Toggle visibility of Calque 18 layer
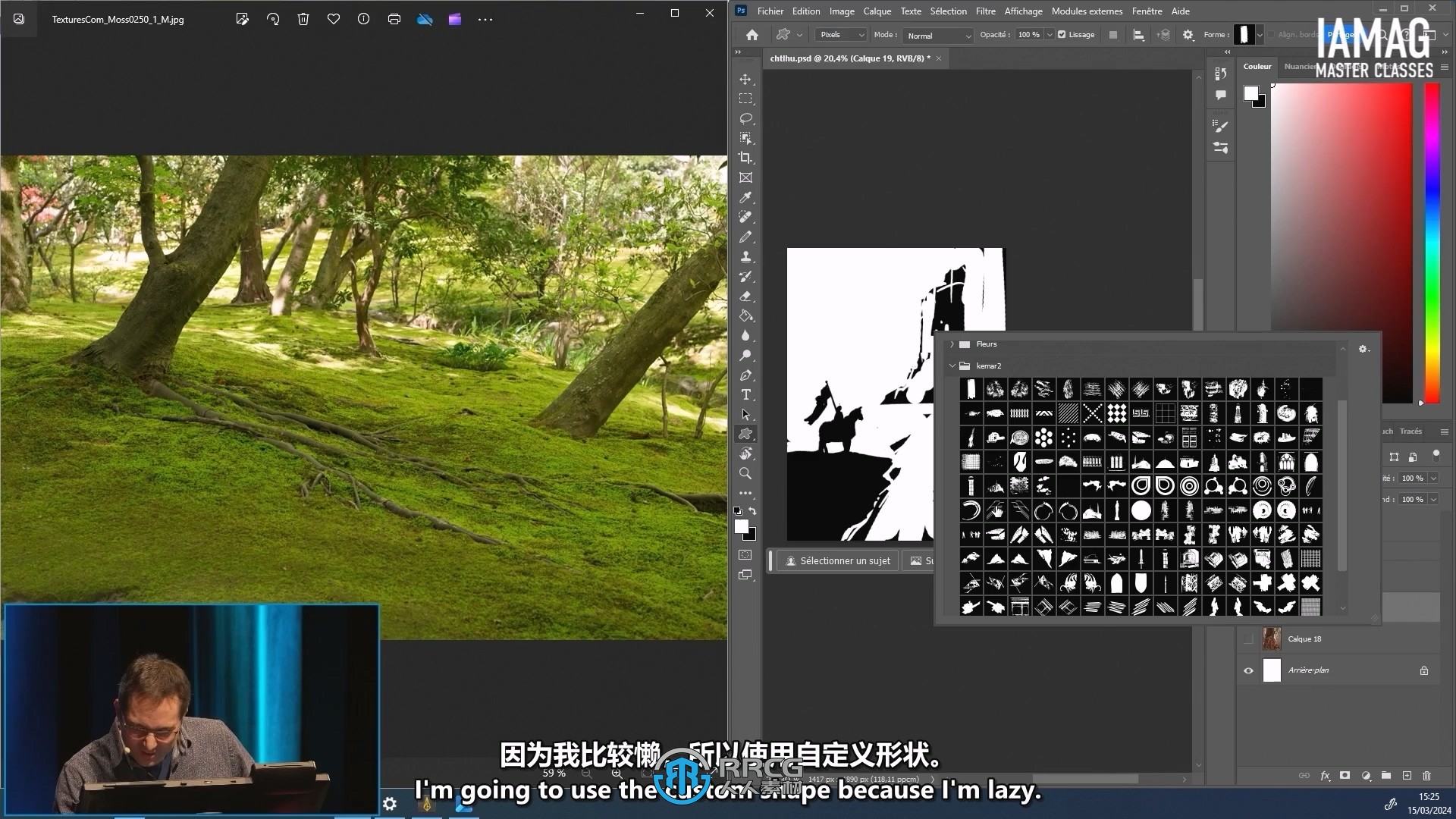Screen dimensions: 1456x819 [x=1248, y=639]
